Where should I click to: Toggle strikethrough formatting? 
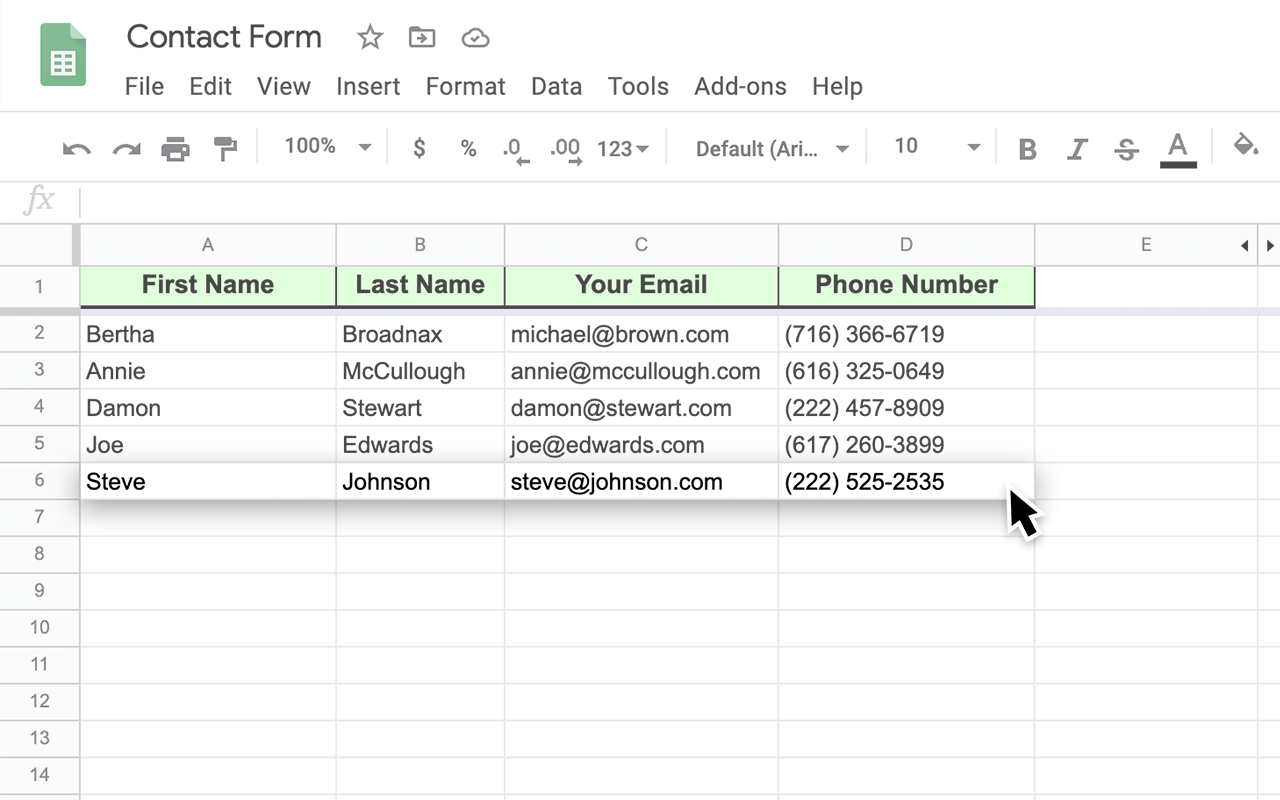click(x=1126, y=147)
